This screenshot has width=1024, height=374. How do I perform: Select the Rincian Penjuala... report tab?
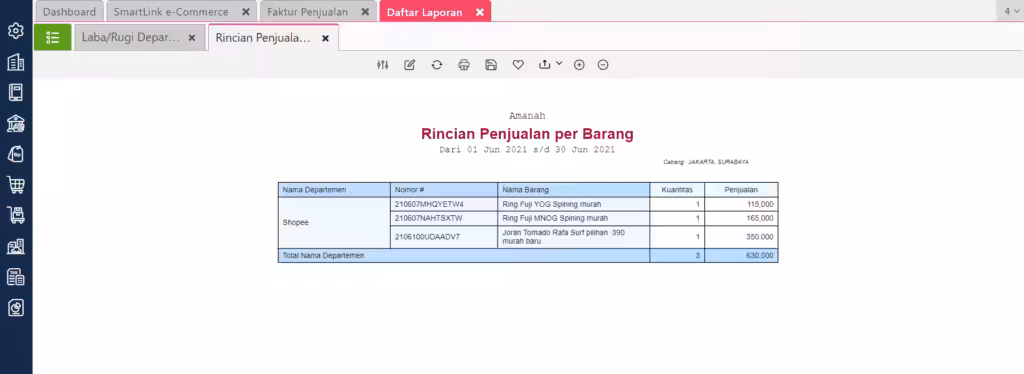tap(263, 38)
